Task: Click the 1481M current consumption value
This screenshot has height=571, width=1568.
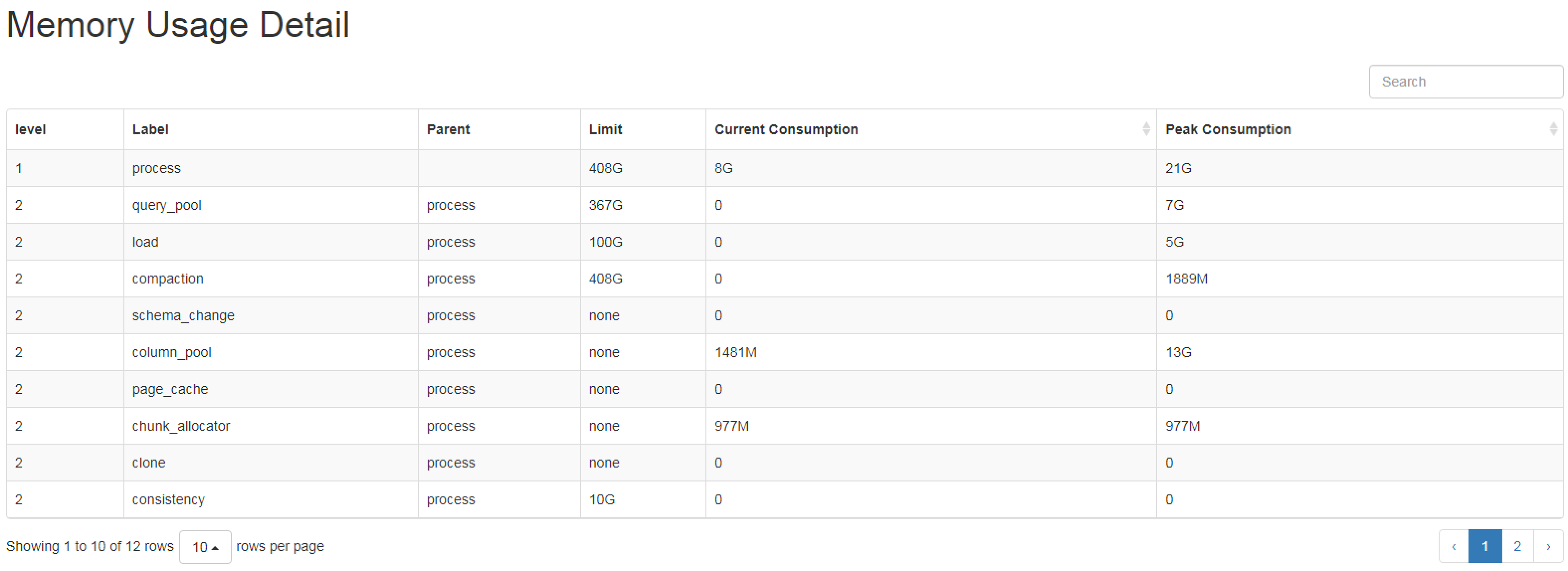Action: [x=735, y=353]
